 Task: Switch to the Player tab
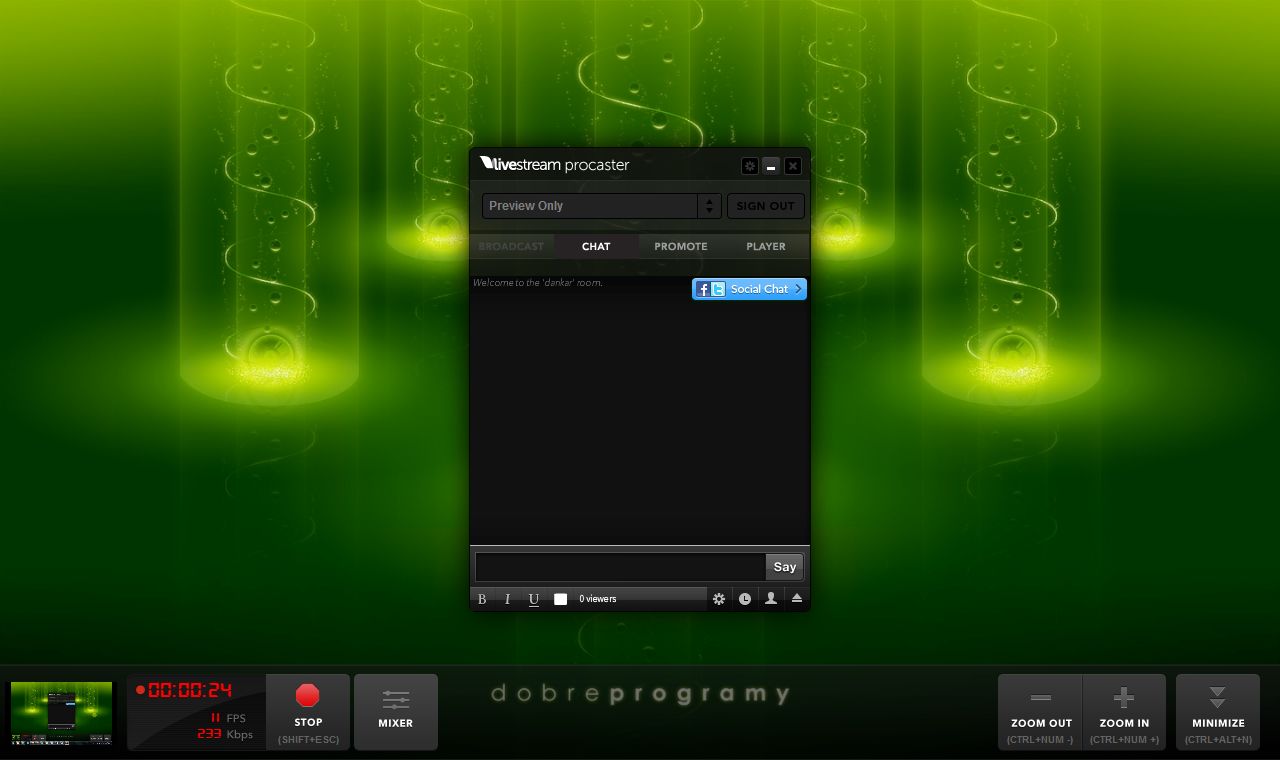(766, 246)
